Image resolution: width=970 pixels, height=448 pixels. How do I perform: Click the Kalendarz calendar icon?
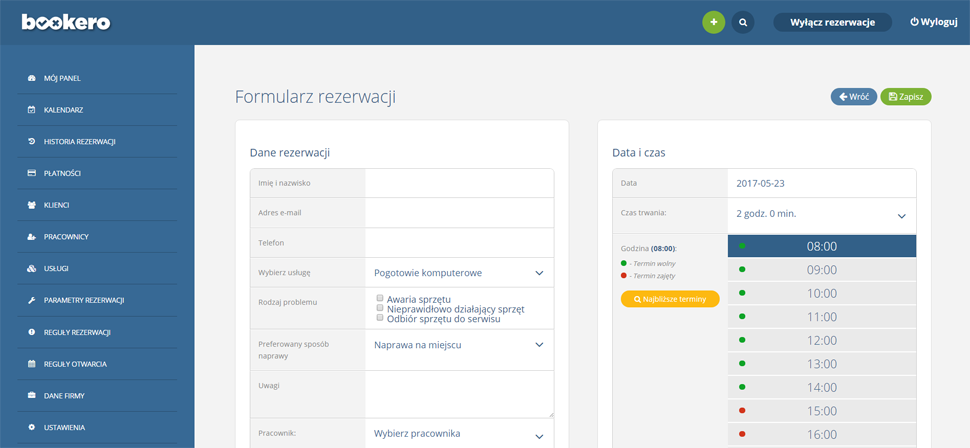32,110
